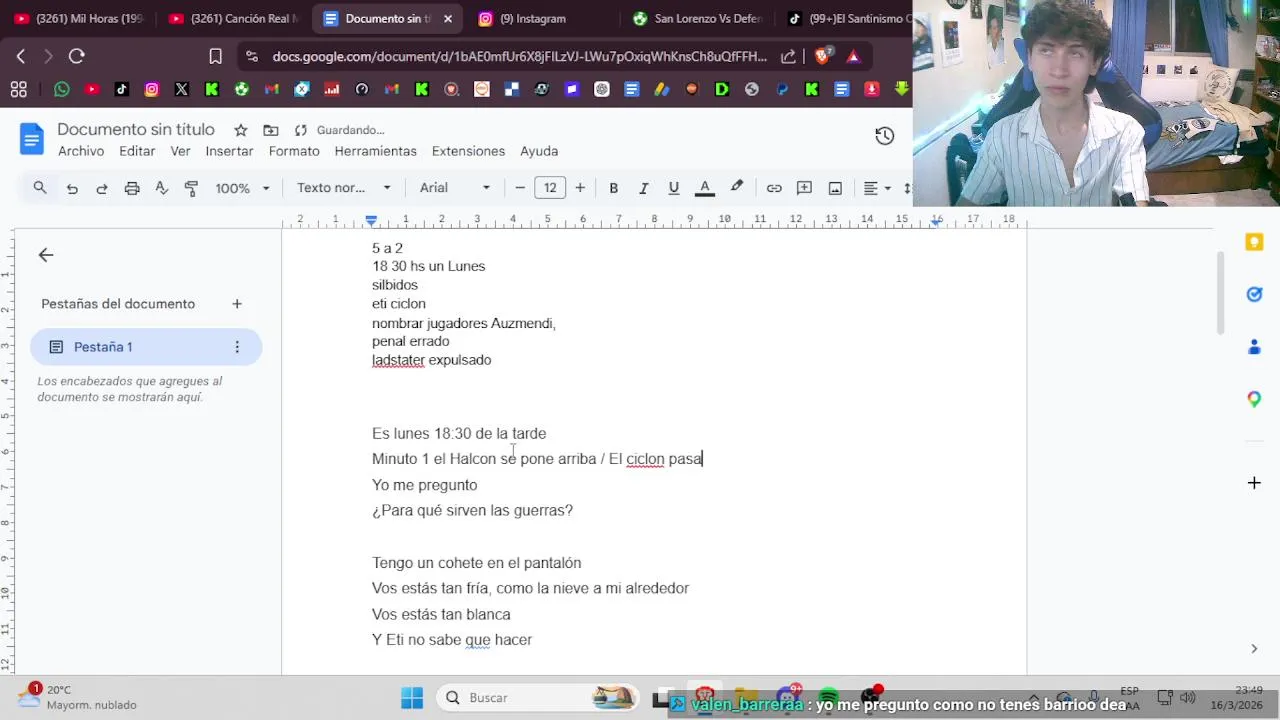Open the Extensiones menu
This screenshot has width=1280, height=720.
(468, 151)
